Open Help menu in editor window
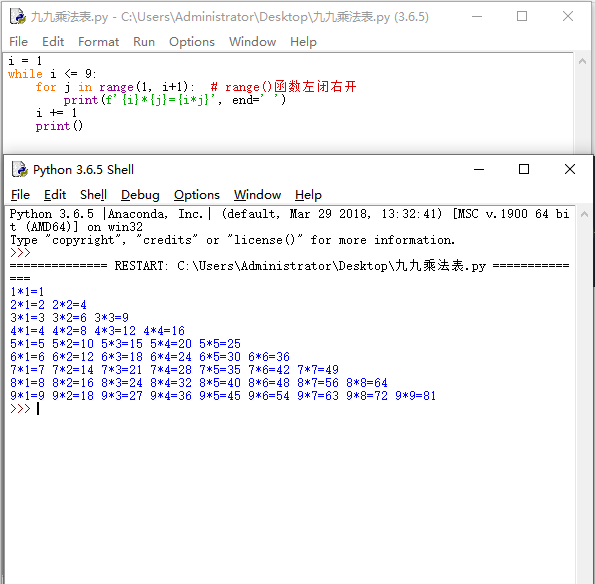595x584 pixels. coord(303,41)
